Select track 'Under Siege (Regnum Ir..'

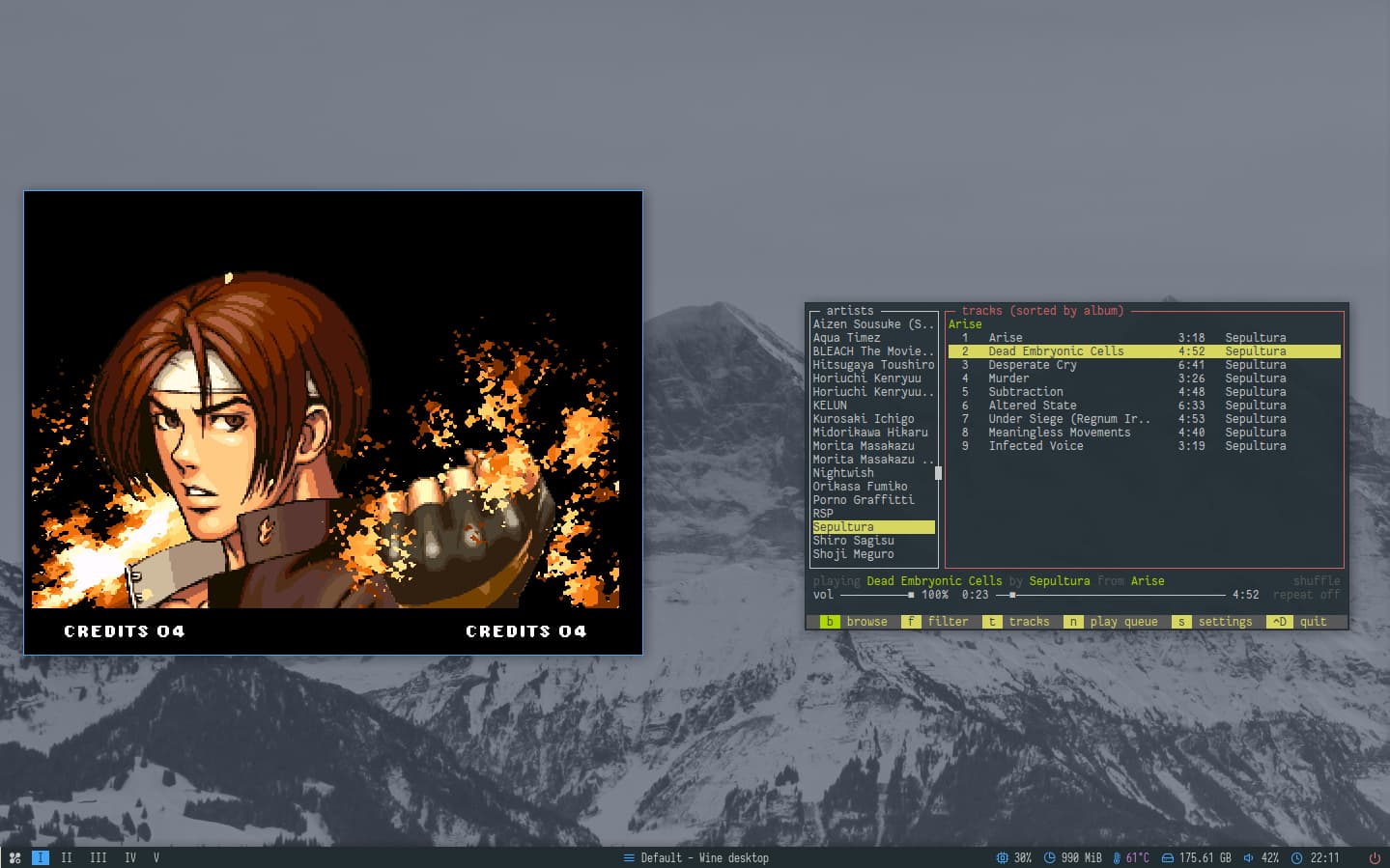(x=1145, y=419)
